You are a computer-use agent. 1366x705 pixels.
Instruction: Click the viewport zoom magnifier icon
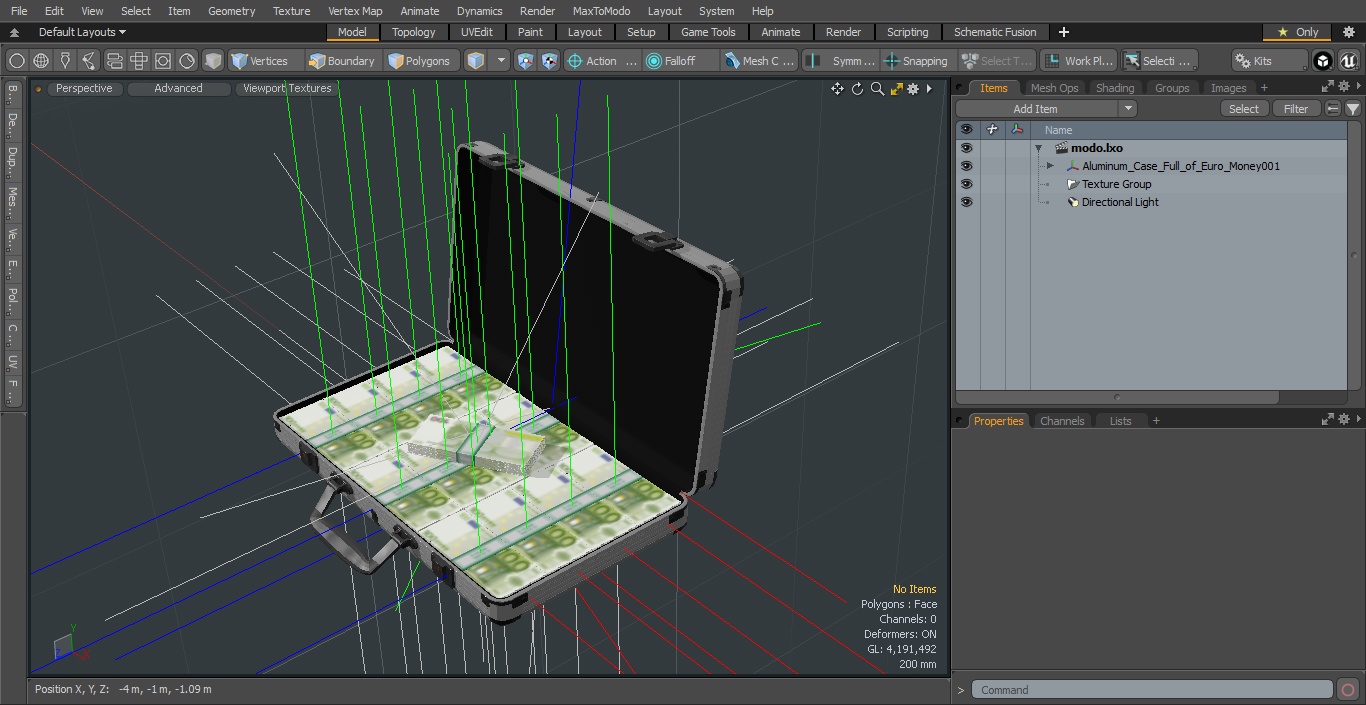pos(877,89)
